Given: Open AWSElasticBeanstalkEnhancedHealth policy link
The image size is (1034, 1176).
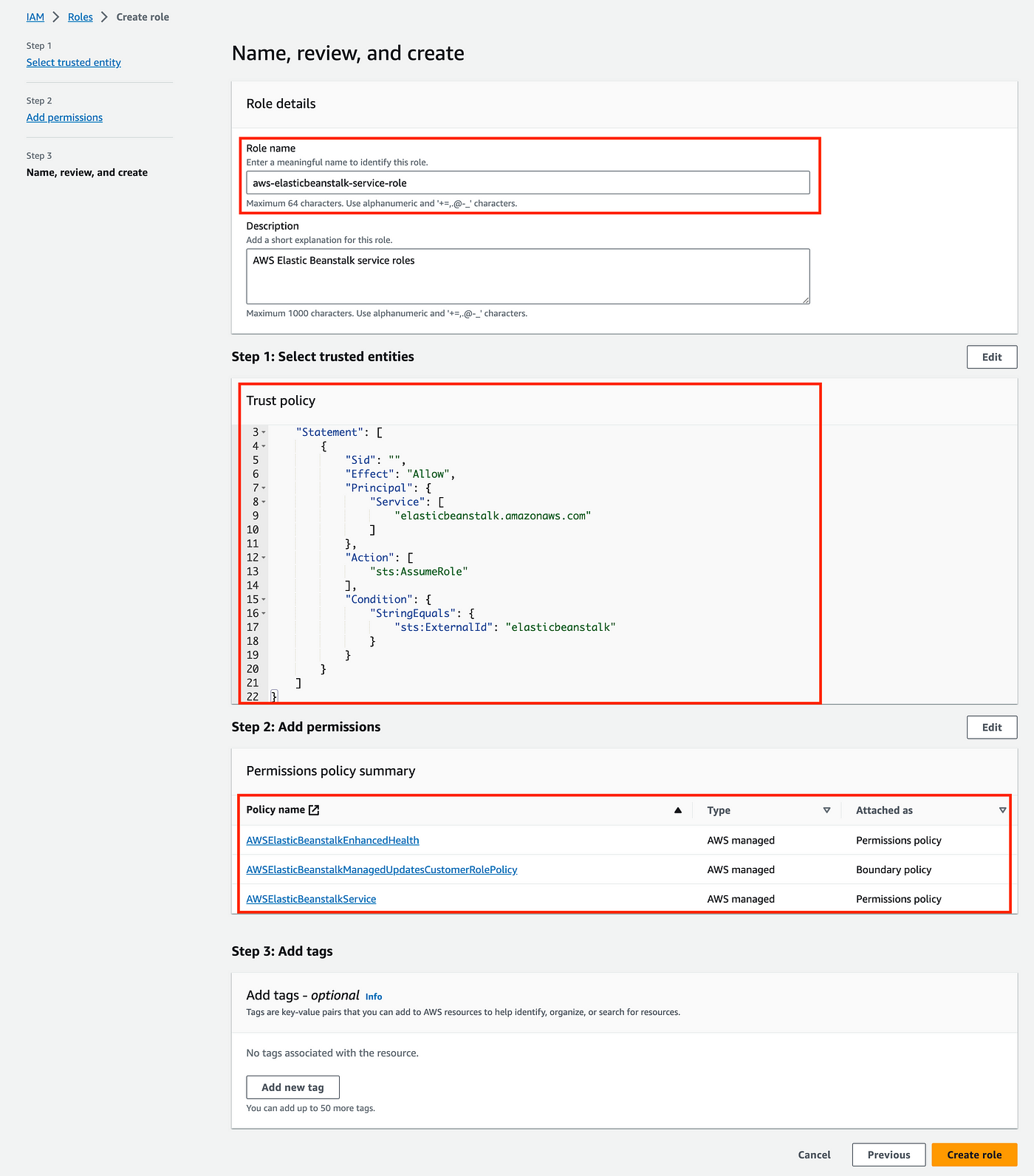Looking at the screenshot, I should pyautogui.click(x=332, y=840).
